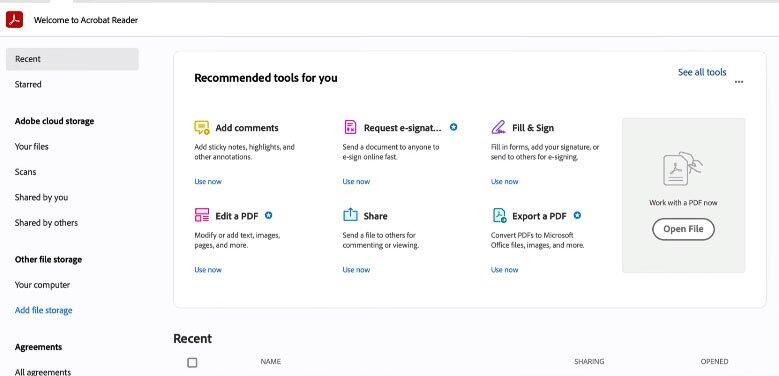The width and height of the screenshot is (779, 376).
Task: Click the premium badge next to Request e-signature
Action: point(453,127)
